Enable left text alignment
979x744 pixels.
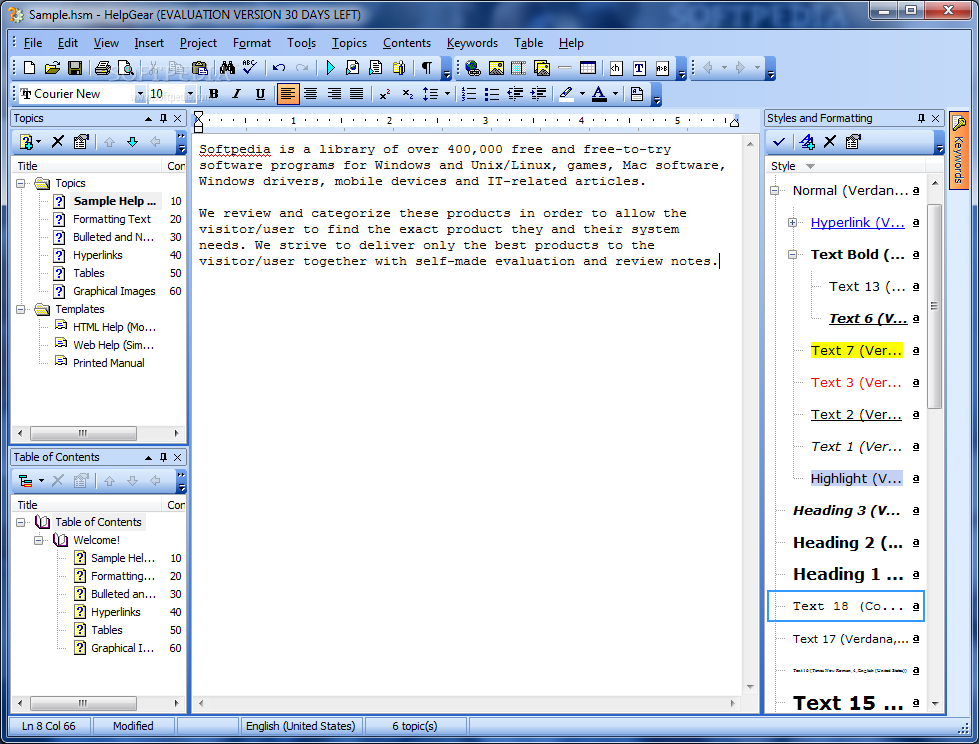[x=287, y=94]
